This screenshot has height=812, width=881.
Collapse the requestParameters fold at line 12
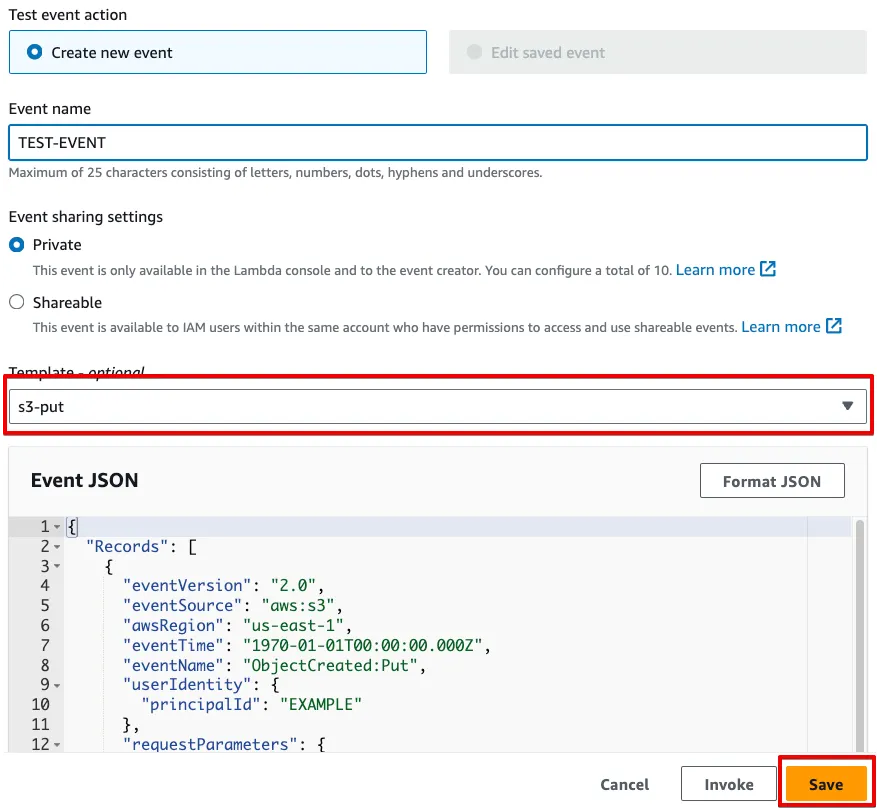(x=57, y=745)
